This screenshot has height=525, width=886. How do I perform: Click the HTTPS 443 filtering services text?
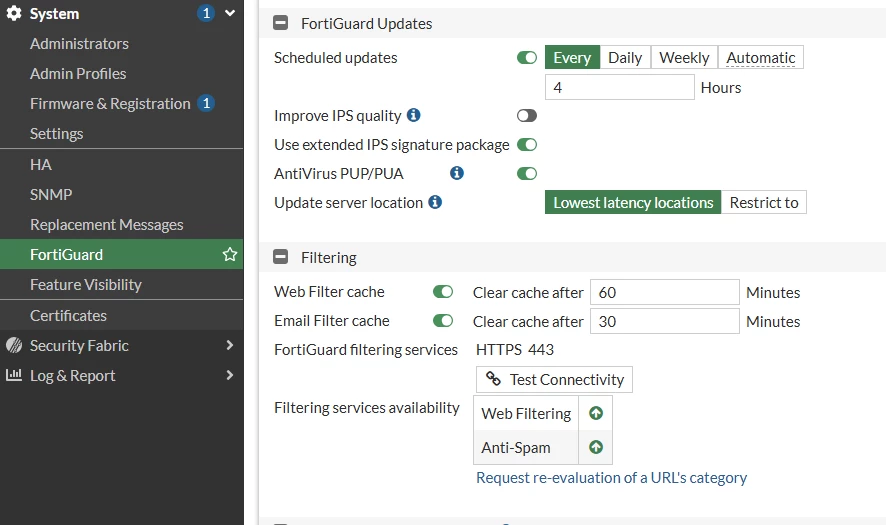click(515, 350)
